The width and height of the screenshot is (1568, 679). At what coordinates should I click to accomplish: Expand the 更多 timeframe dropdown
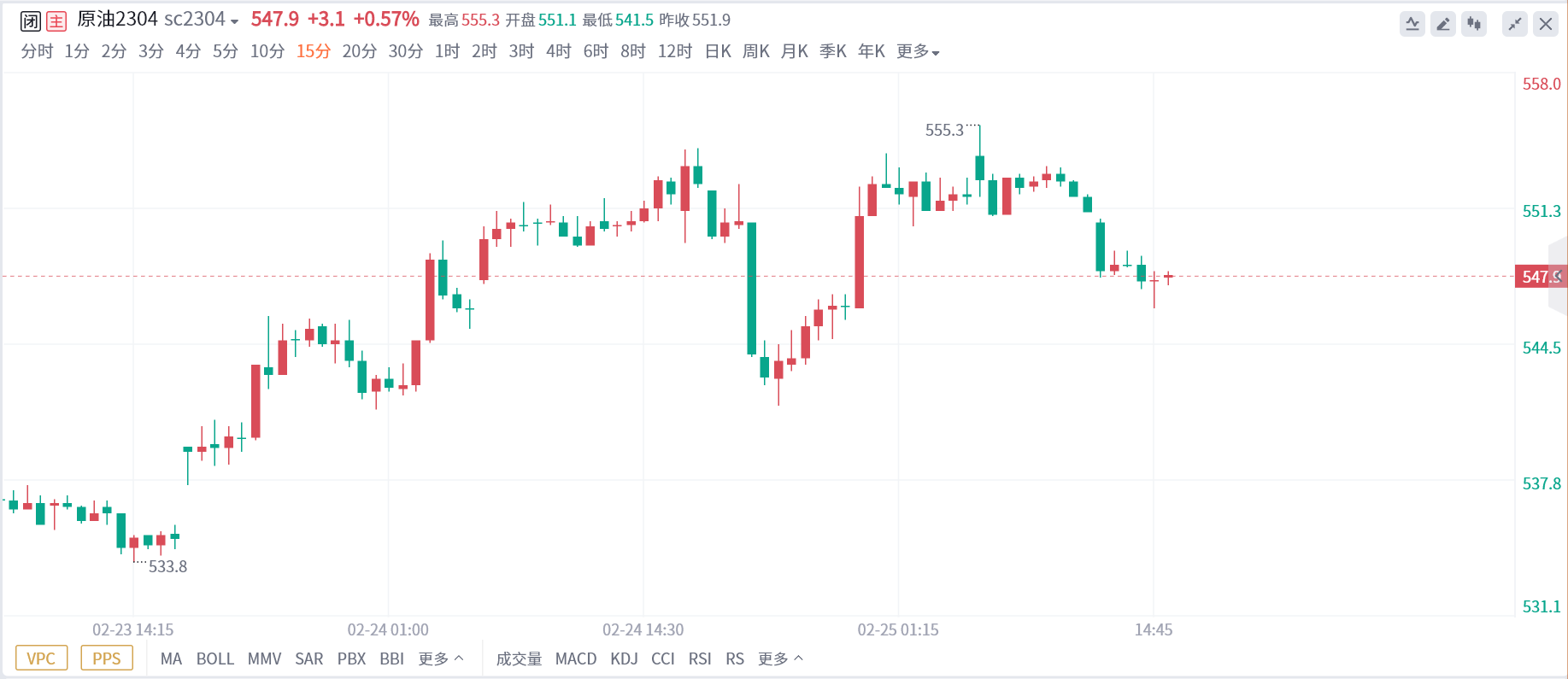pos(918,51)
